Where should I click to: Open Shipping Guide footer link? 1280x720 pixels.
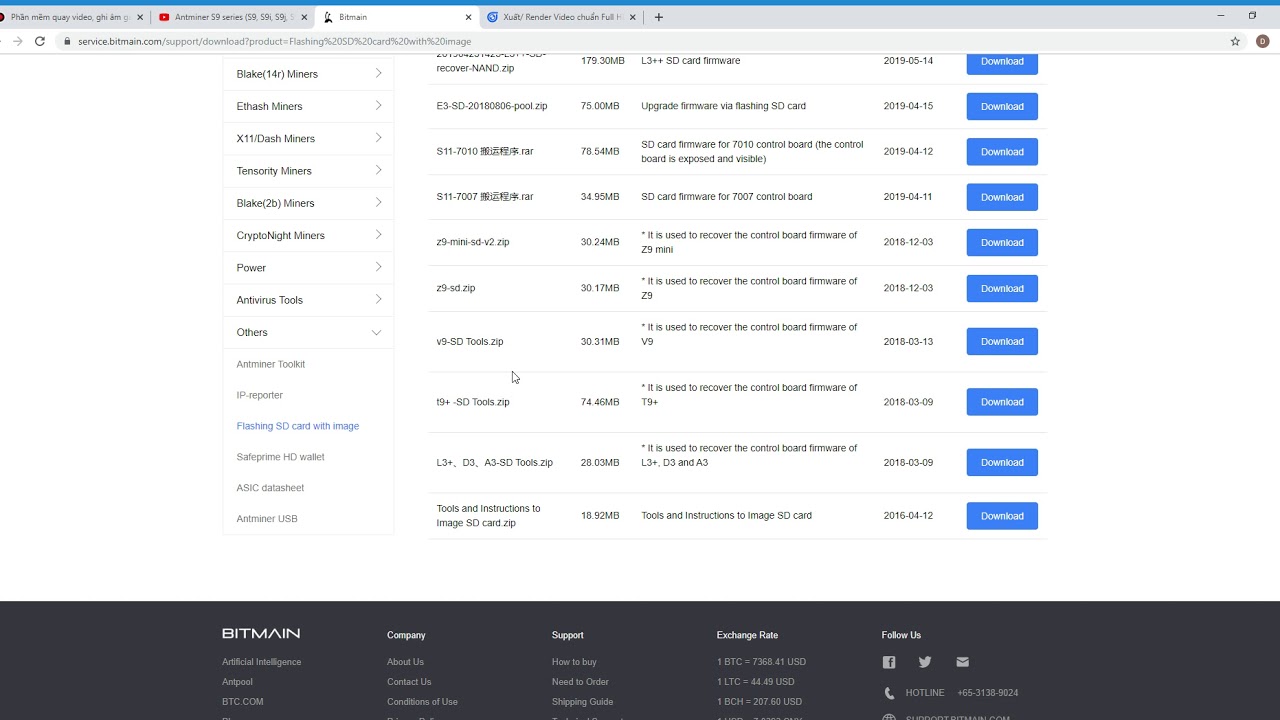coord(583,702)
